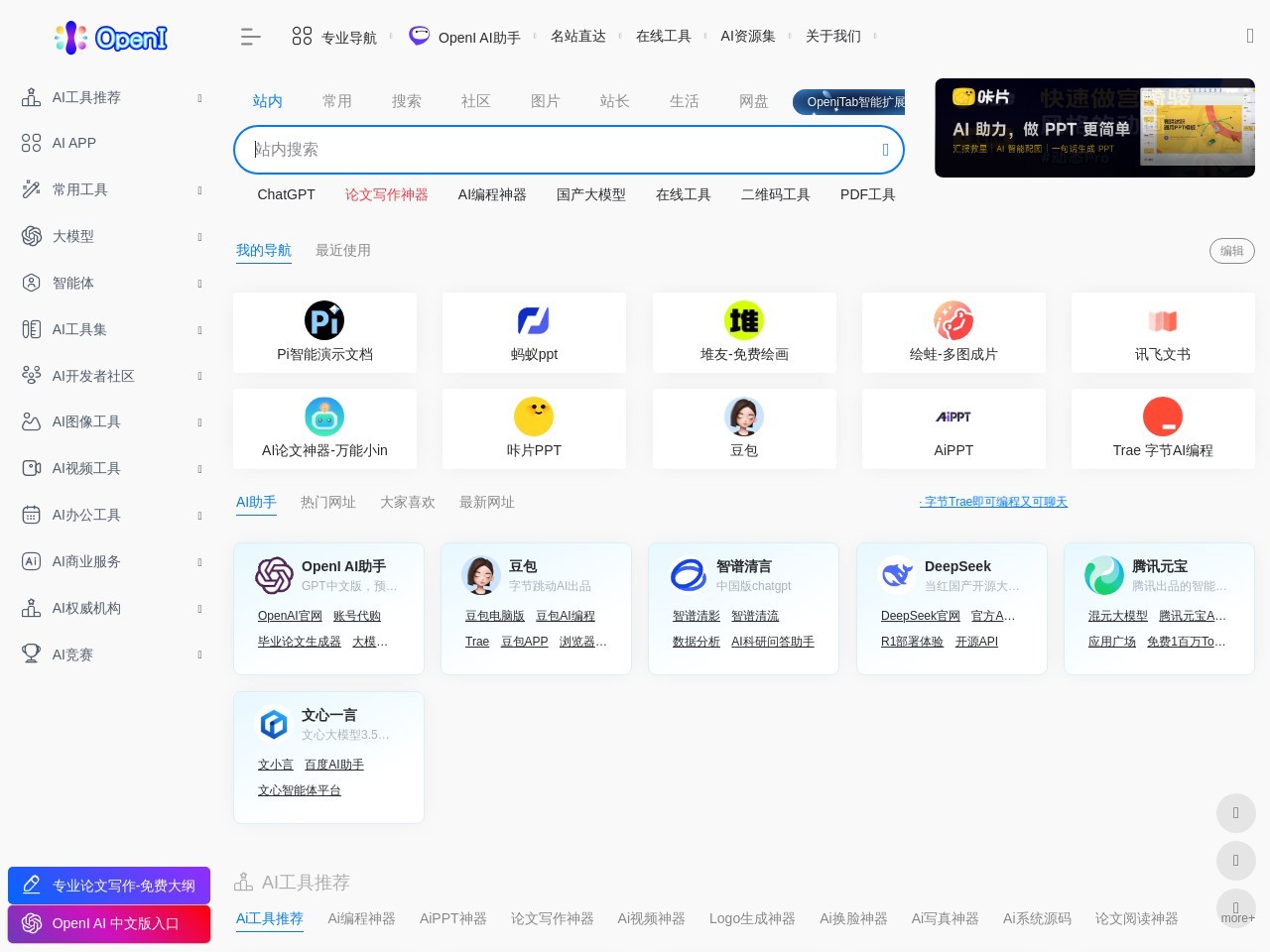This screenshot has height=952, width=1270.
Task: Click the Openi AI 中文版入口 button
Action: (109, 923)
